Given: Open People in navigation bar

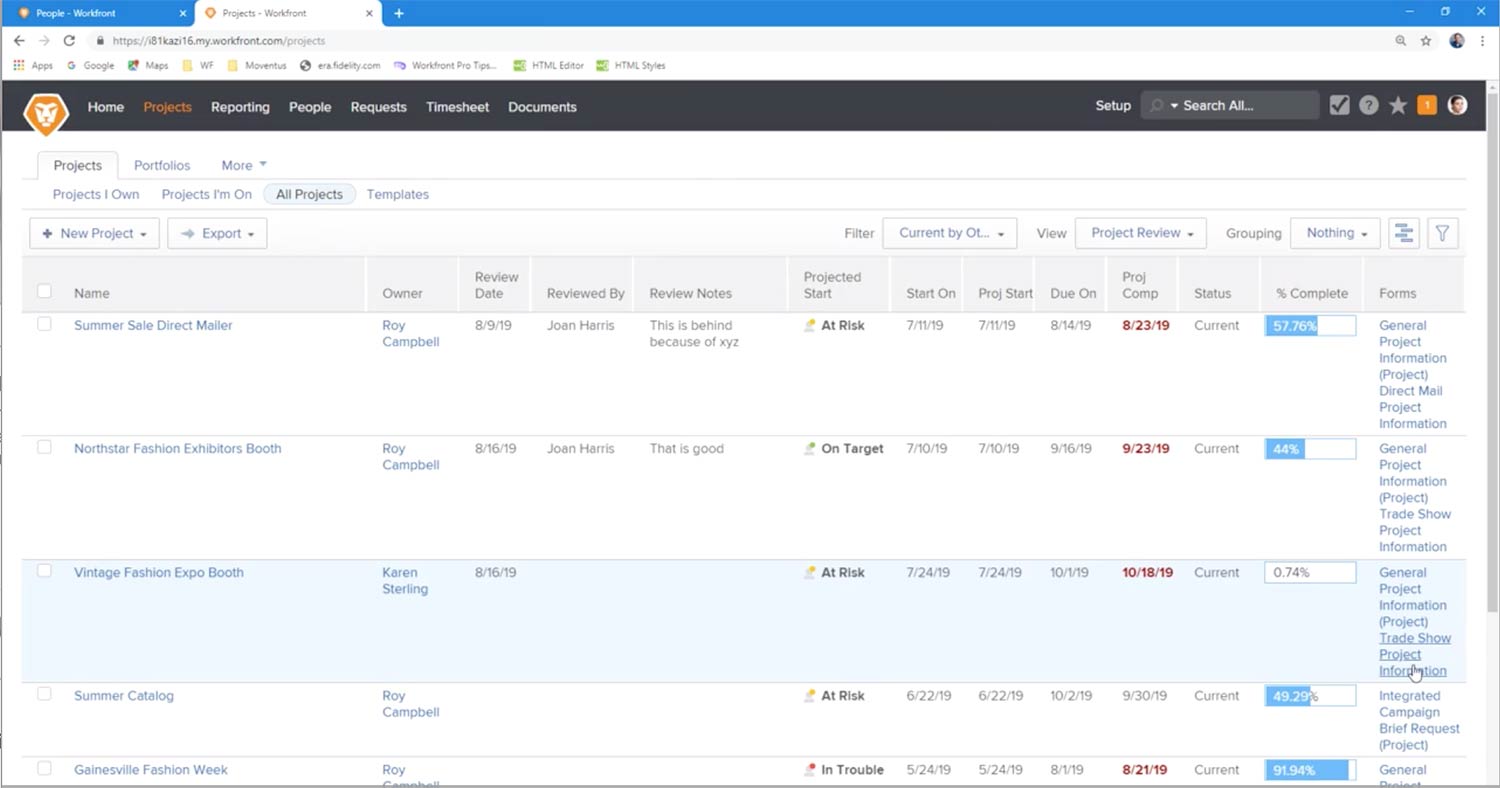Looking at the screenshot, I should pos(310,107).
